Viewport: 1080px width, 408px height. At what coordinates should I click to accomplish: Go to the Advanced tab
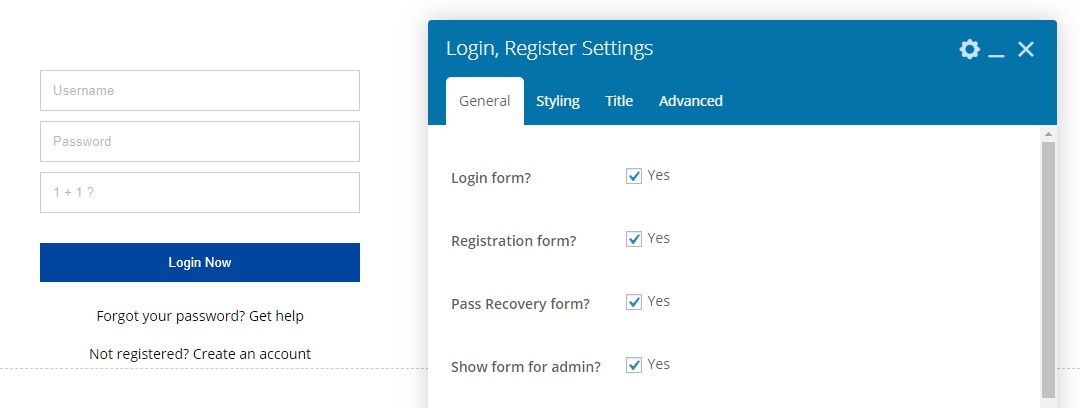pos(690,101)
